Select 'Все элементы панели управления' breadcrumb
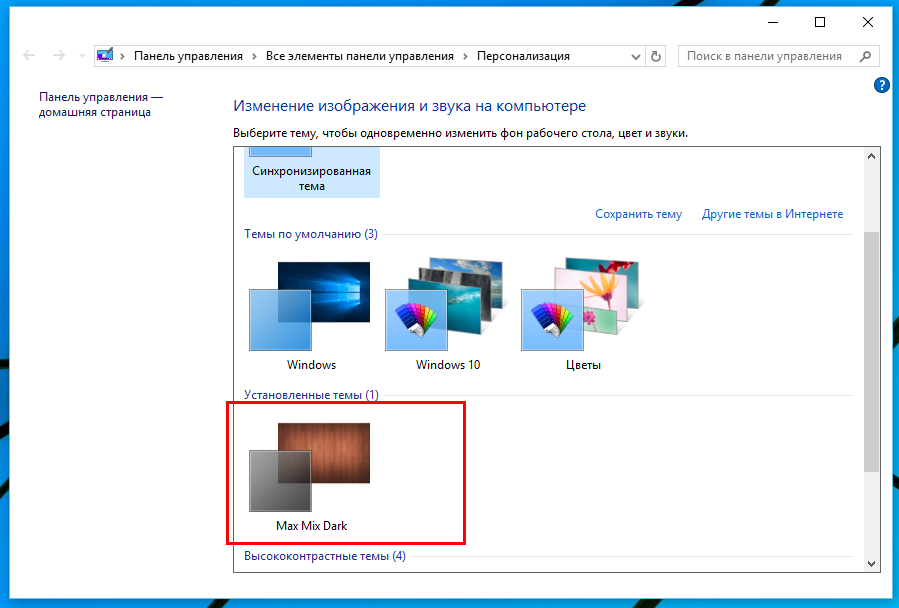 tap(359, 56)
